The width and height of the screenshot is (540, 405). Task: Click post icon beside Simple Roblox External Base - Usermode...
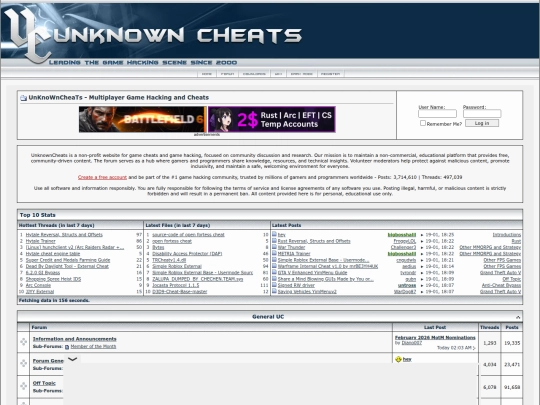click(x=274, y=260)
